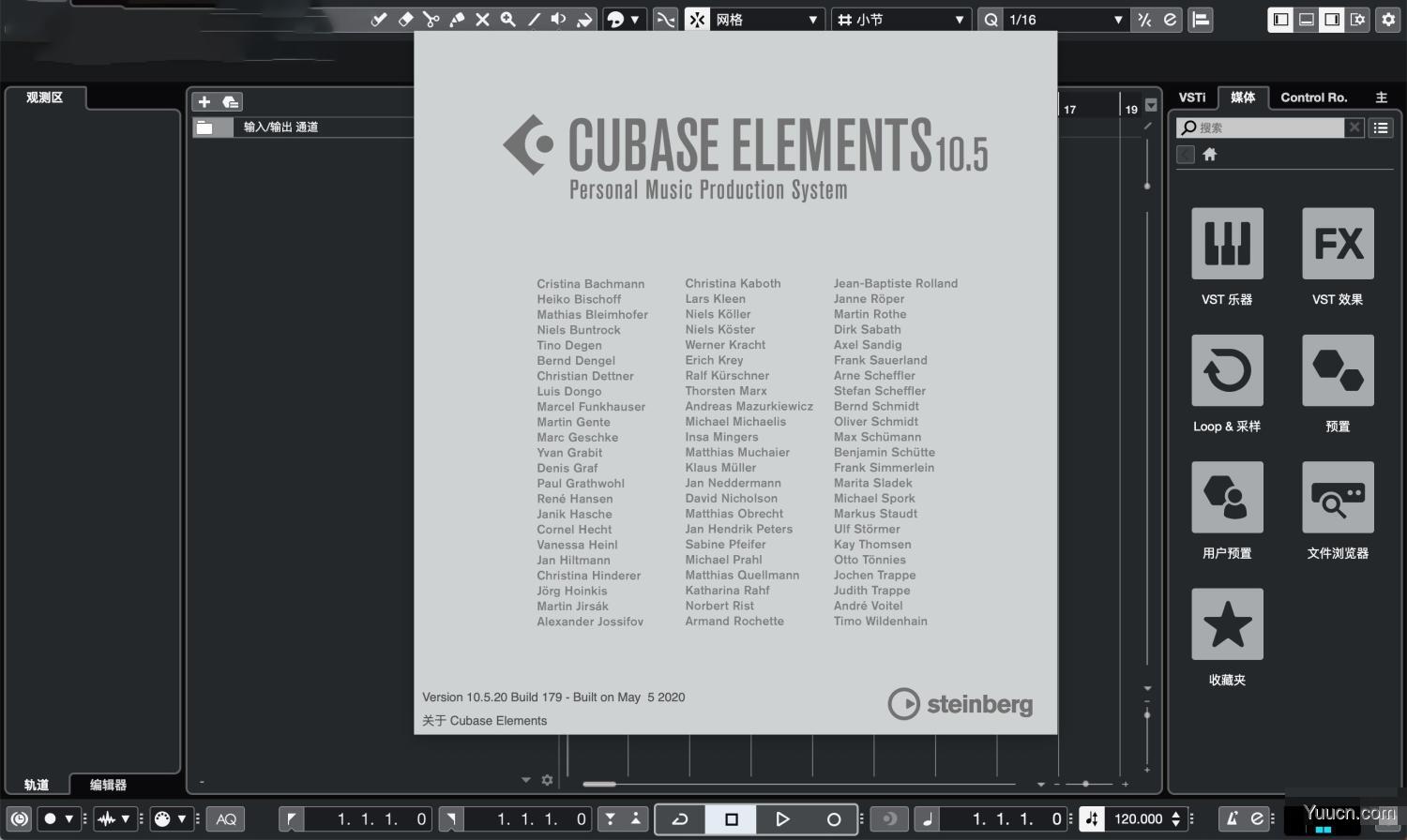
Task: Click the transport Play button
Action: 782,818
